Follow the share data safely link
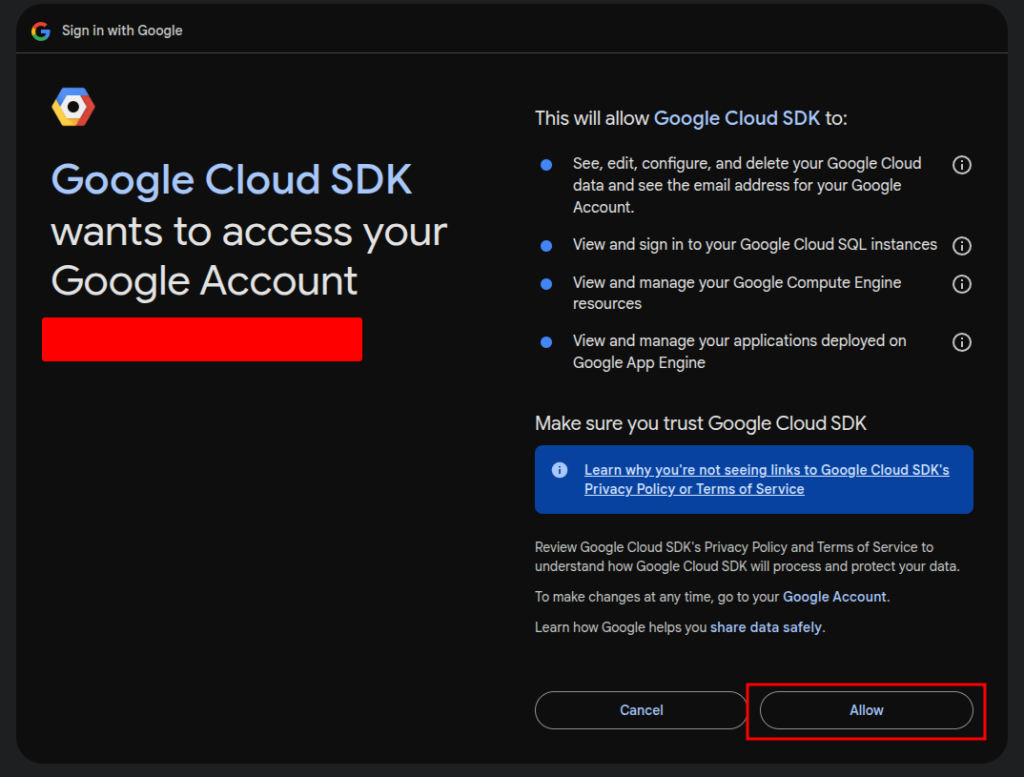The image size is (1024, 777). tap(765, 627)
